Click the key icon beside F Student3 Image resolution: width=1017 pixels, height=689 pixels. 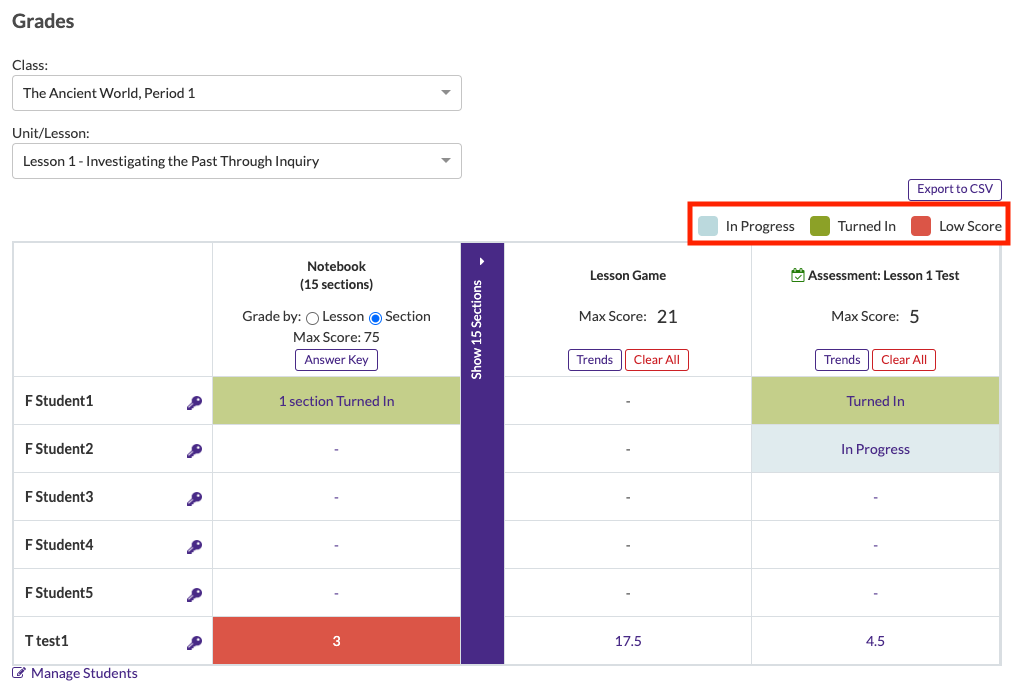[194, 499]
